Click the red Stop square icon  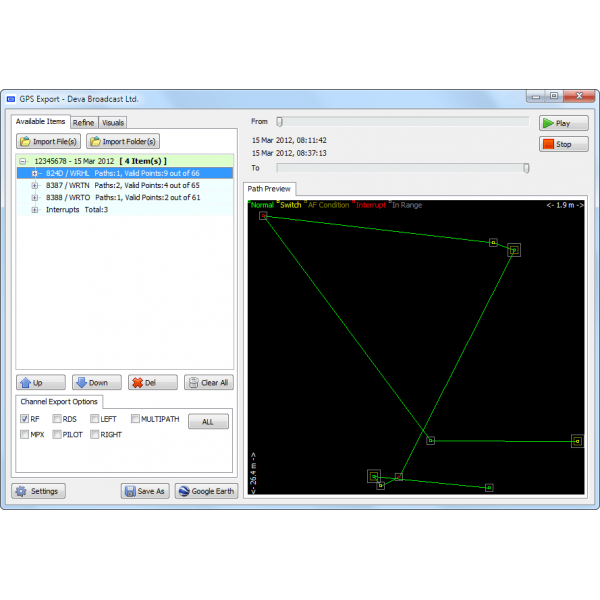click(548, 144)
